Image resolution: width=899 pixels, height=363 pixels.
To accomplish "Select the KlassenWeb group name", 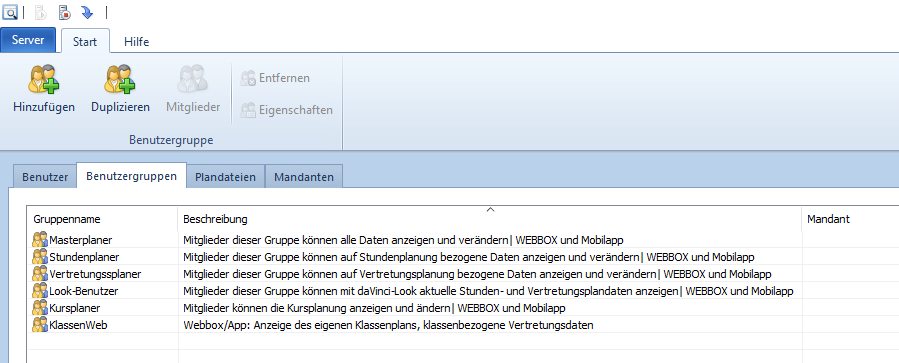I will [79, 325].
